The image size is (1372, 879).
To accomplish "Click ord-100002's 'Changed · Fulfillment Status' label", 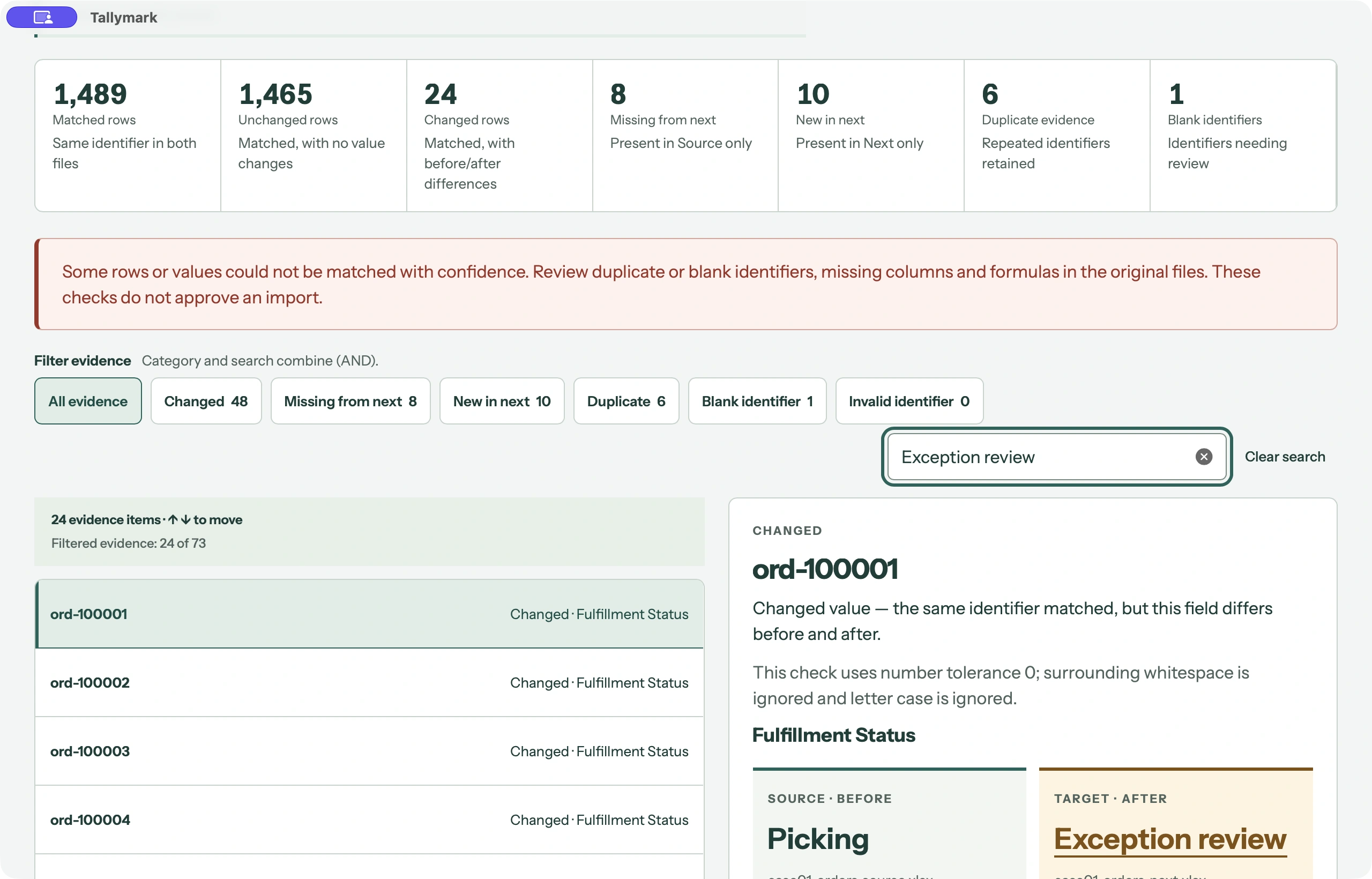I will pyautogui.click(x=599, y=683).
